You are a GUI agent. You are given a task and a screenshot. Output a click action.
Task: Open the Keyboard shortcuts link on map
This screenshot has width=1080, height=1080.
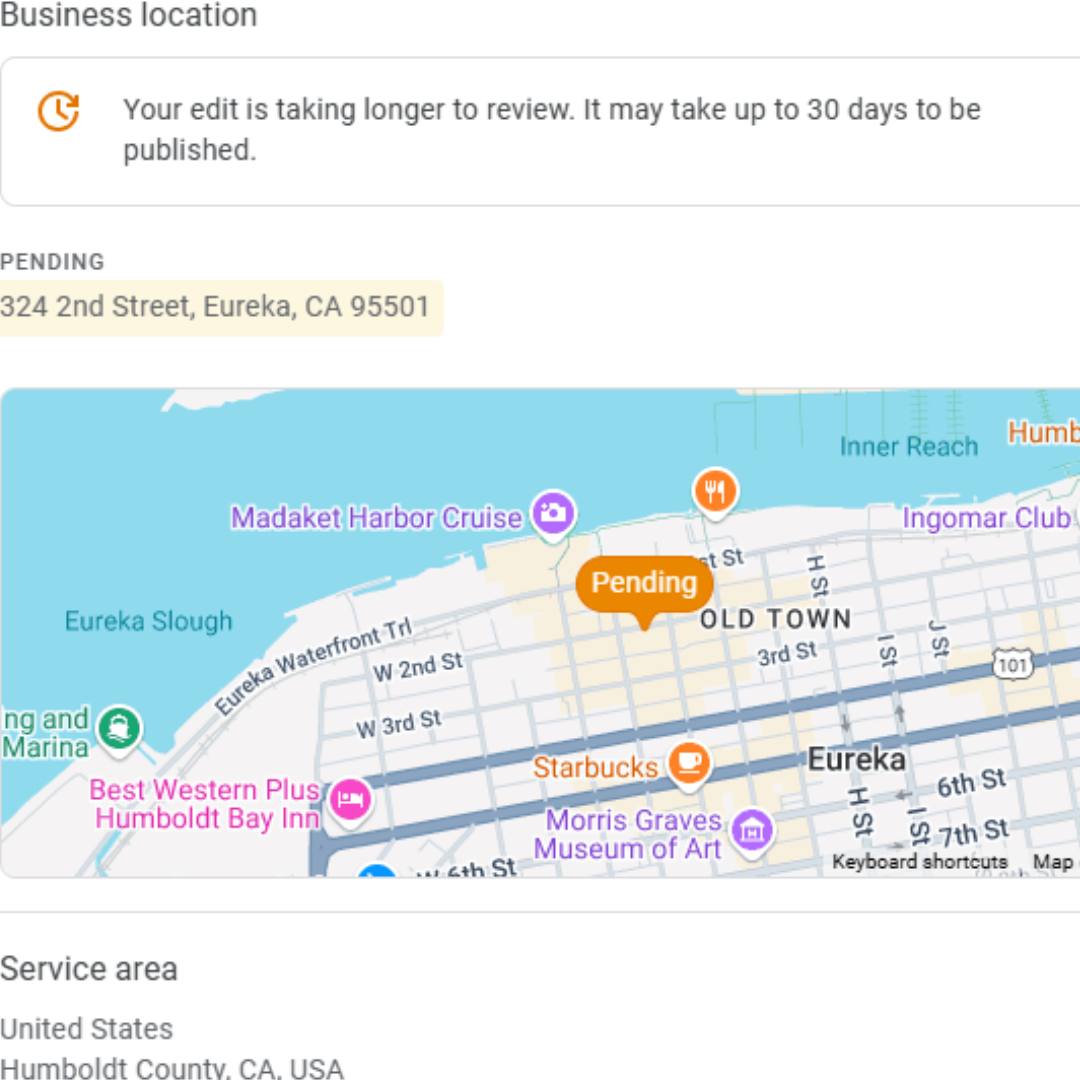coord(919,862)
